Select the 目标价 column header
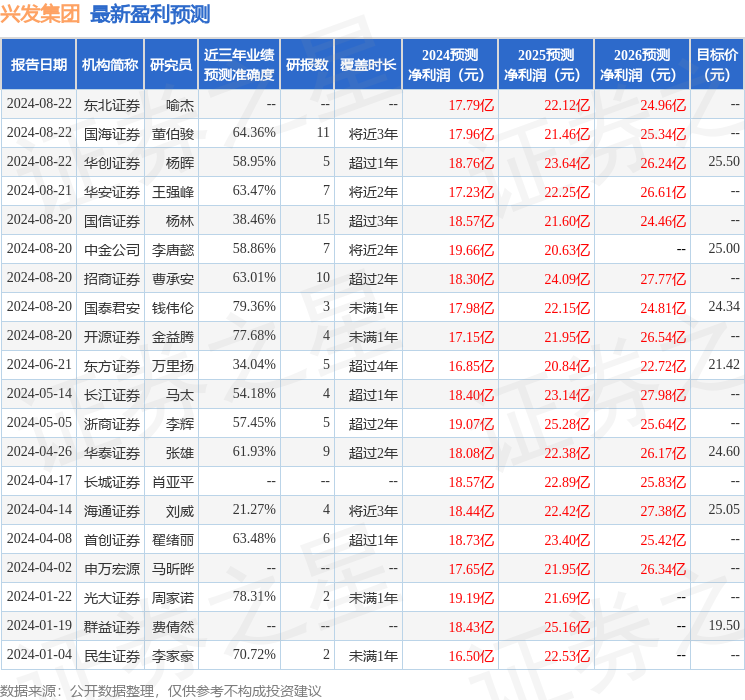This screenshot has width=745, height=700. tap(717, 65)
